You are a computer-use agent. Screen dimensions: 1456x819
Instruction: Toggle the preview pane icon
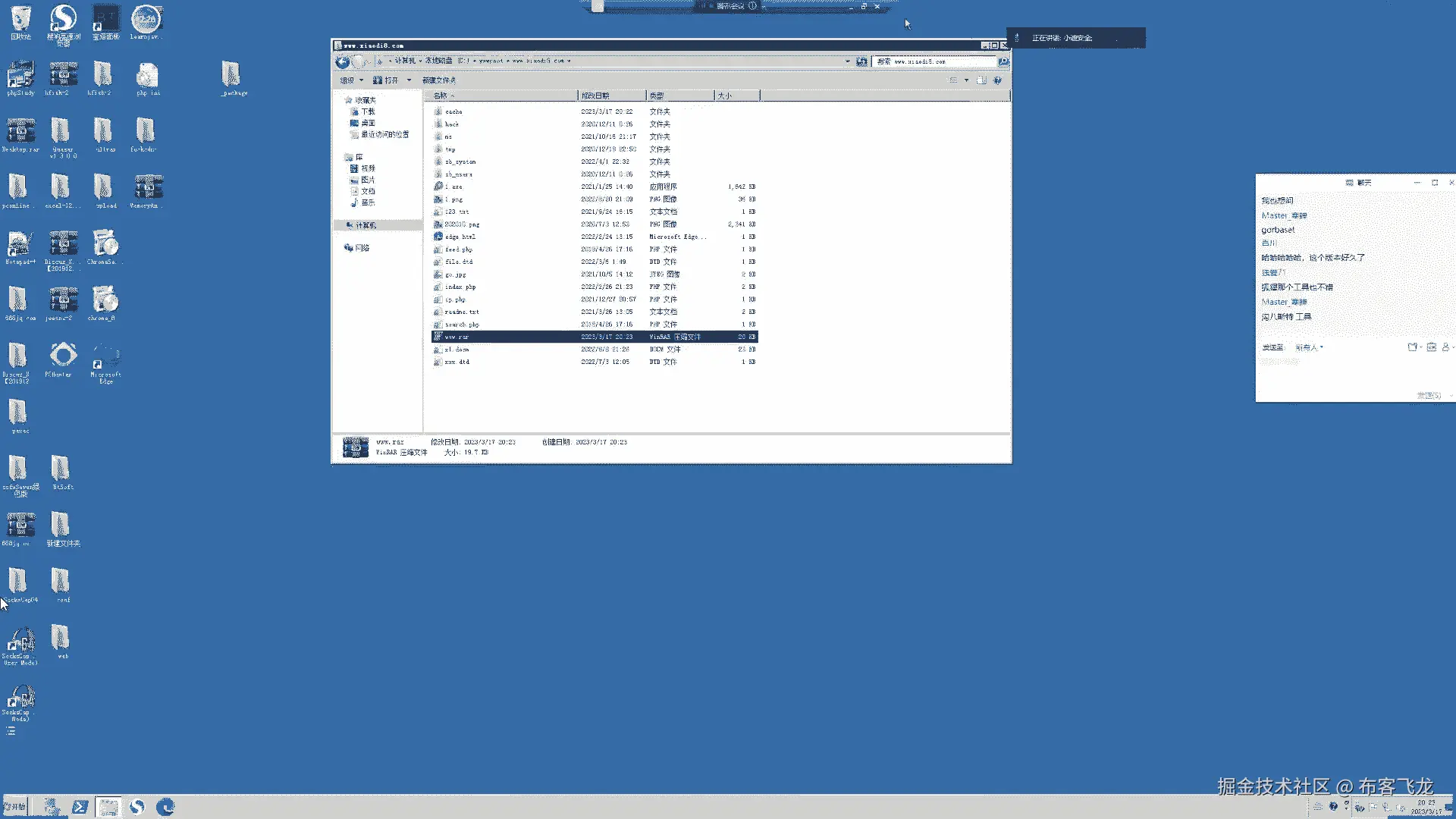[981, 80]
